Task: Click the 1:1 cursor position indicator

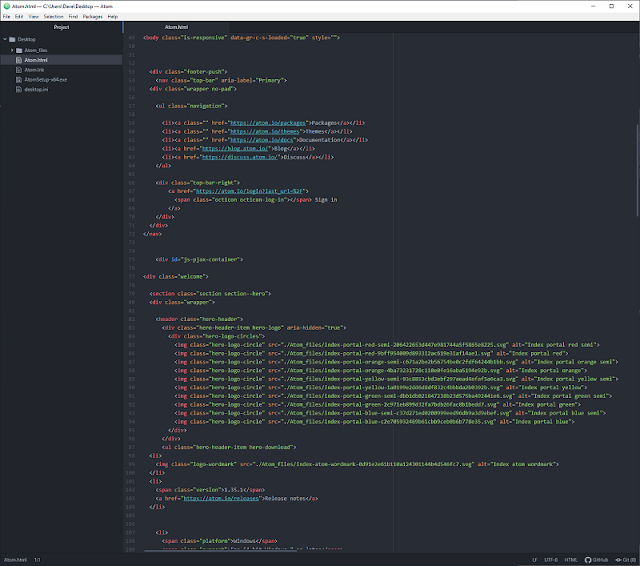Action: click(37, 560)
